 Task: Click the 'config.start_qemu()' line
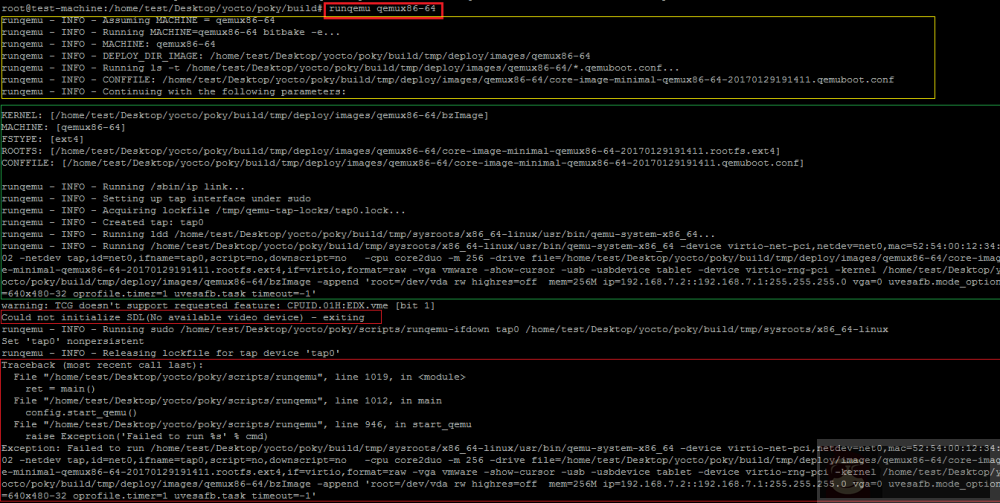pos(81,412)
